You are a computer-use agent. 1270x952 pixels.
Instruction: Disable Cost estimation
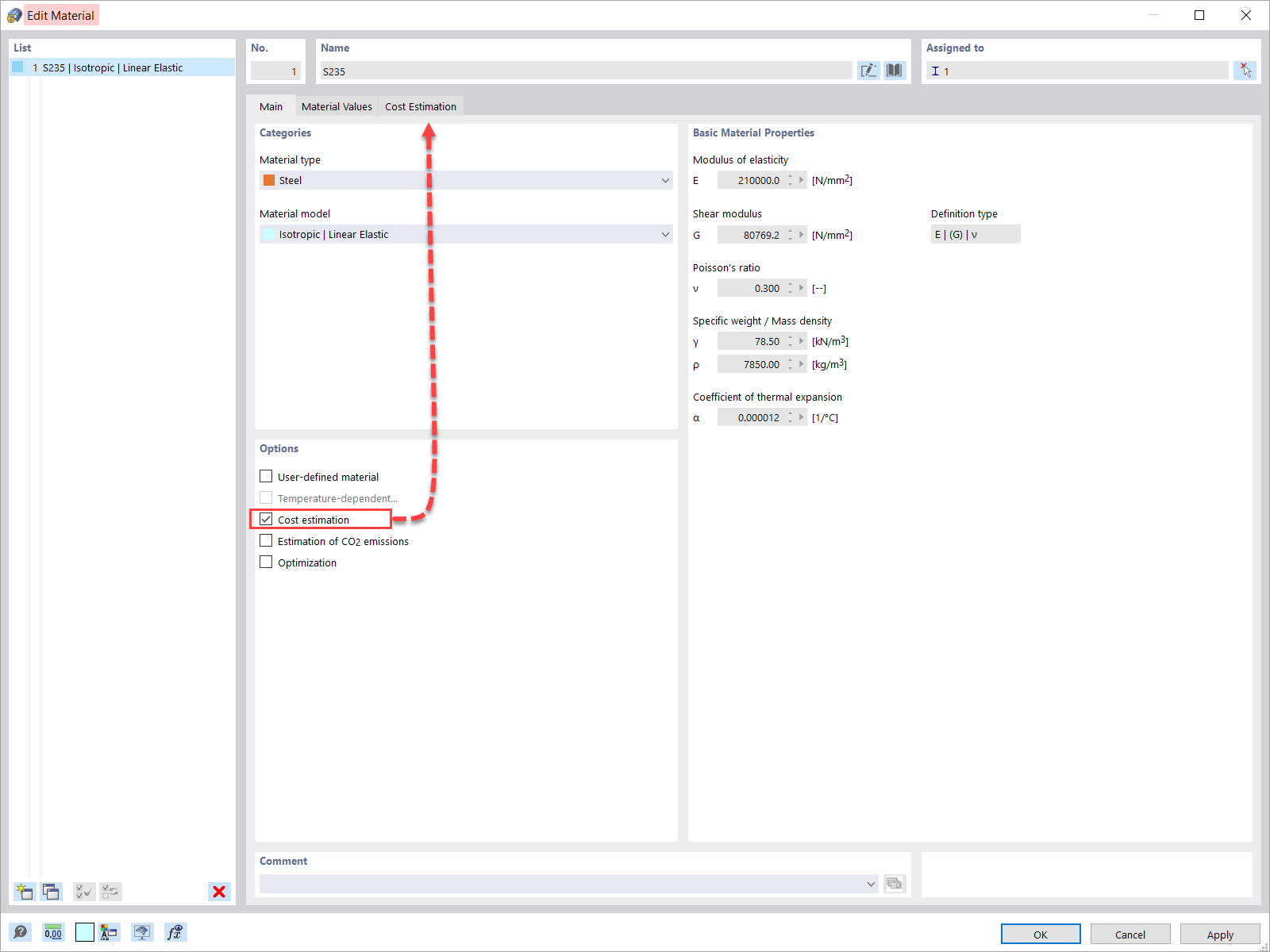tap(266, 519)
